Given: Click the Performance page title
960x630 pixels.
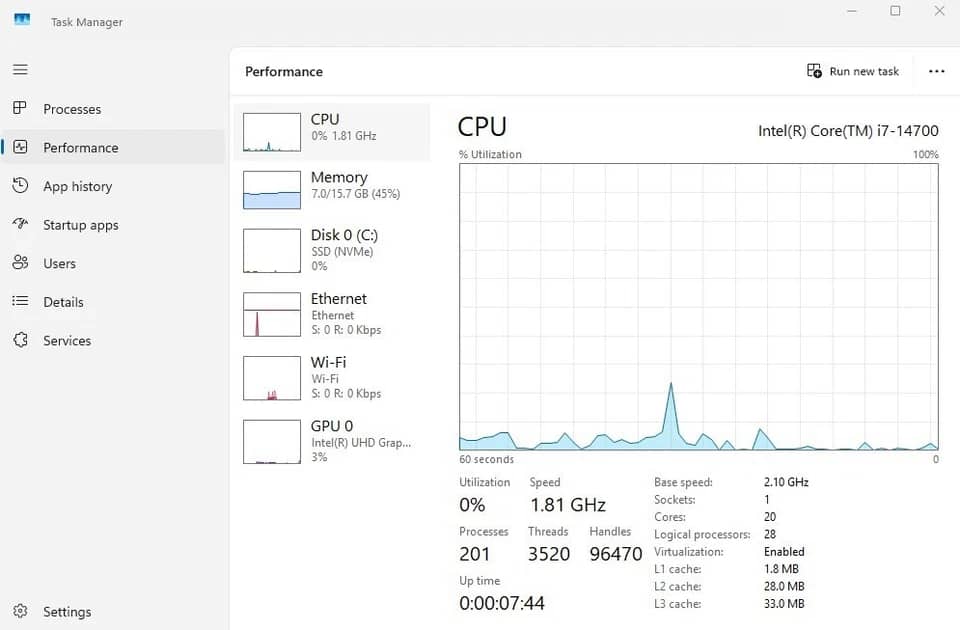Looking at the screenshot, I should tap(284, 72).
